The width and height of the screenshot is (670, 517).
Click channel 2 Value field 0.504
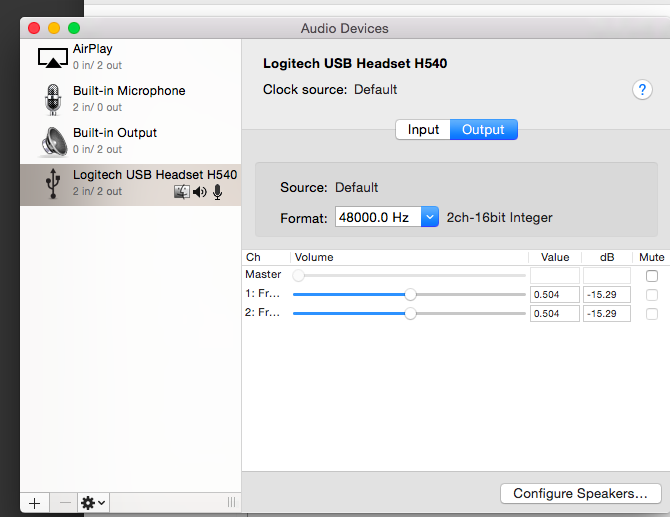(x=555, y=314)
